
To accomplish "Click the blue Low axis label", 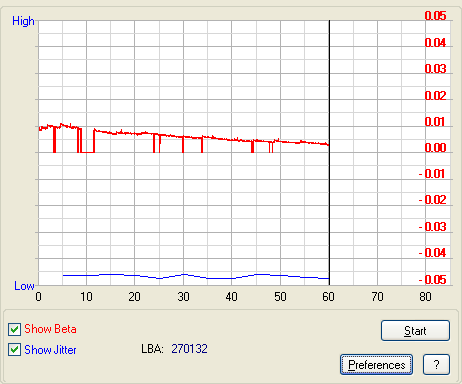I will pos(24,286).
